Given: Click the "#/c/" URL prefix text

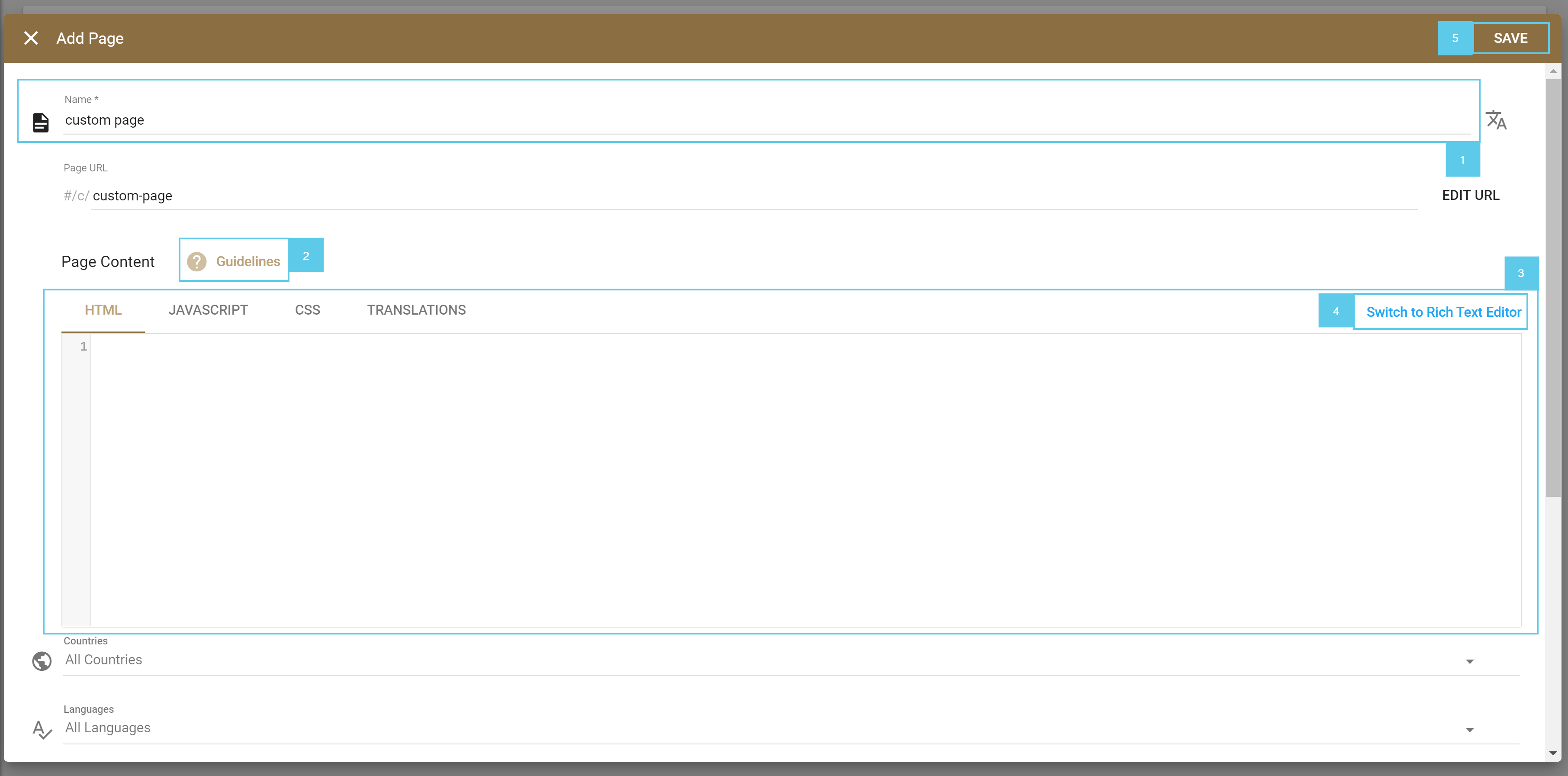Looking at the screenshot, I should tap(77, 196).
